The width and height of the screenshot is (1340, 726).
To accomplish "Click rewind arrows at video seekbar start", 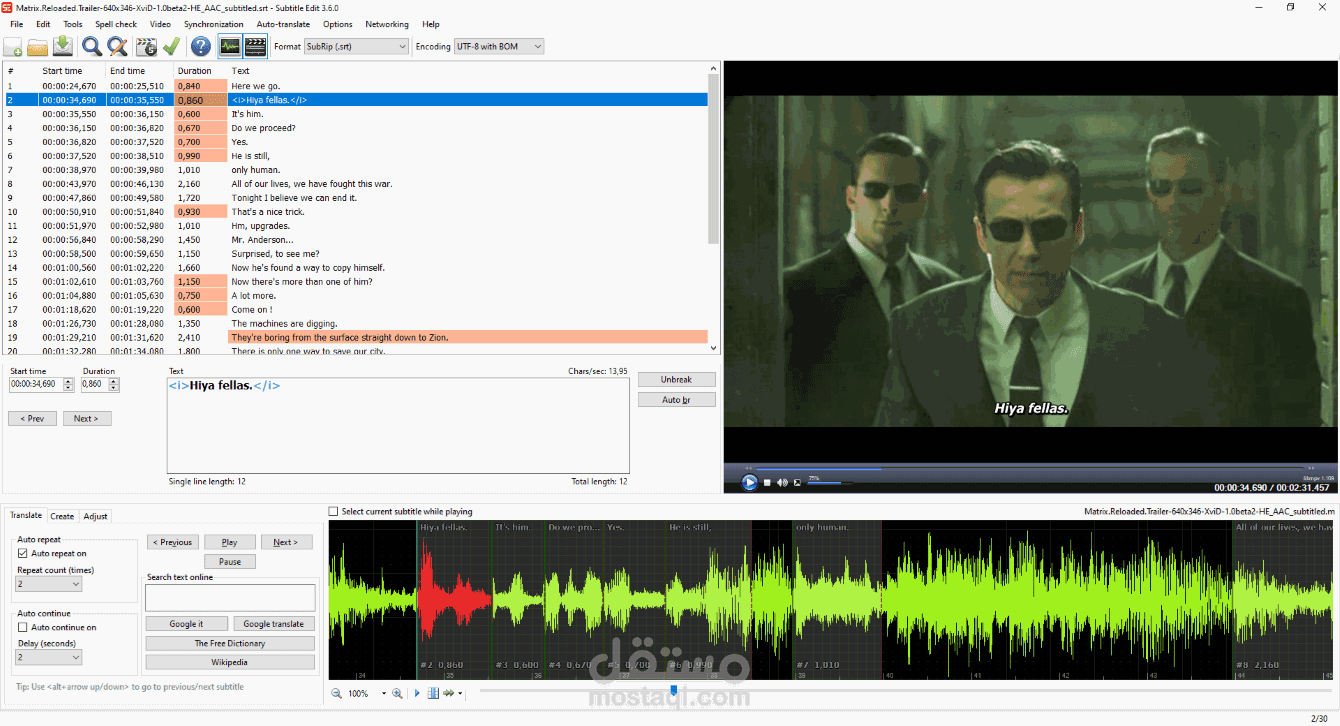I will coord(747,468).
